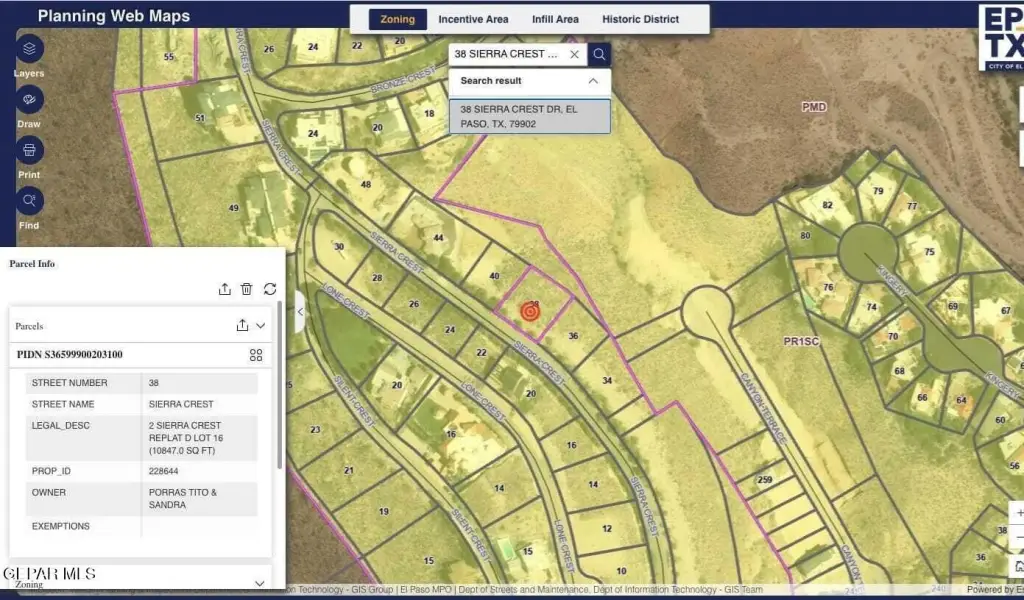Open the PIDN record actions grid icon
Image resolution: width=1024 pixels, height=600 pixels.
(x=256, y=355)
